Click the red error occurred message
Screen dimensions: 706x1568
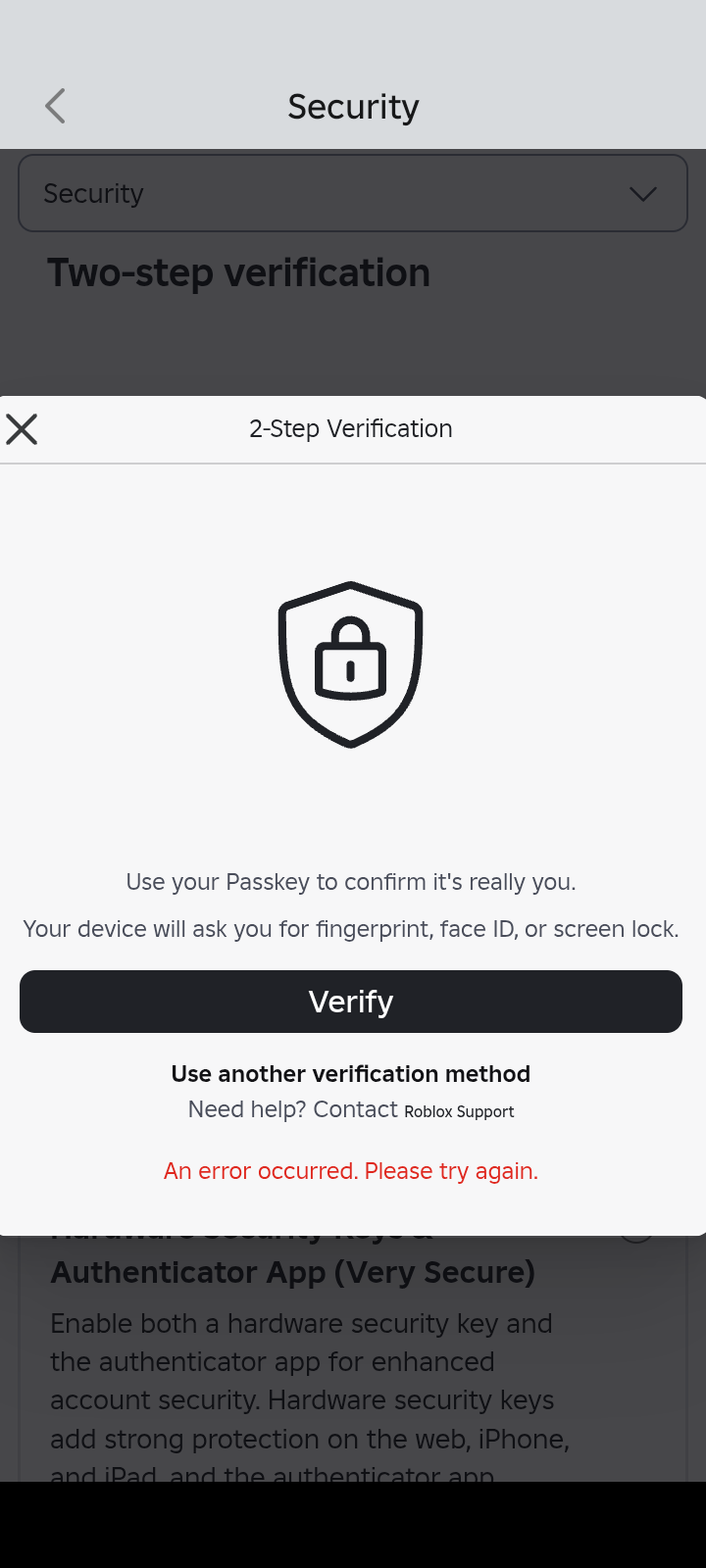point(351,1171)
